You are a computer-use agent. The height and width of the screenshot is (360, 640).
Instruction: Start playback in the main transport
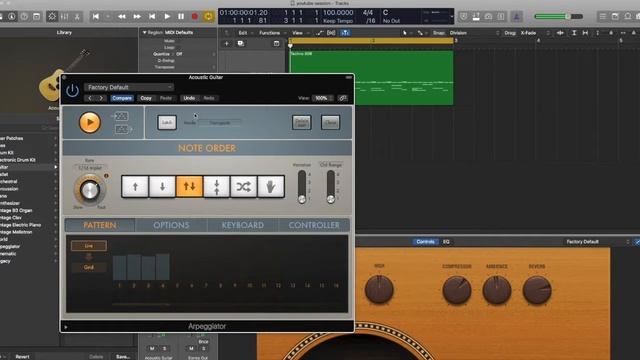point(167,16)
